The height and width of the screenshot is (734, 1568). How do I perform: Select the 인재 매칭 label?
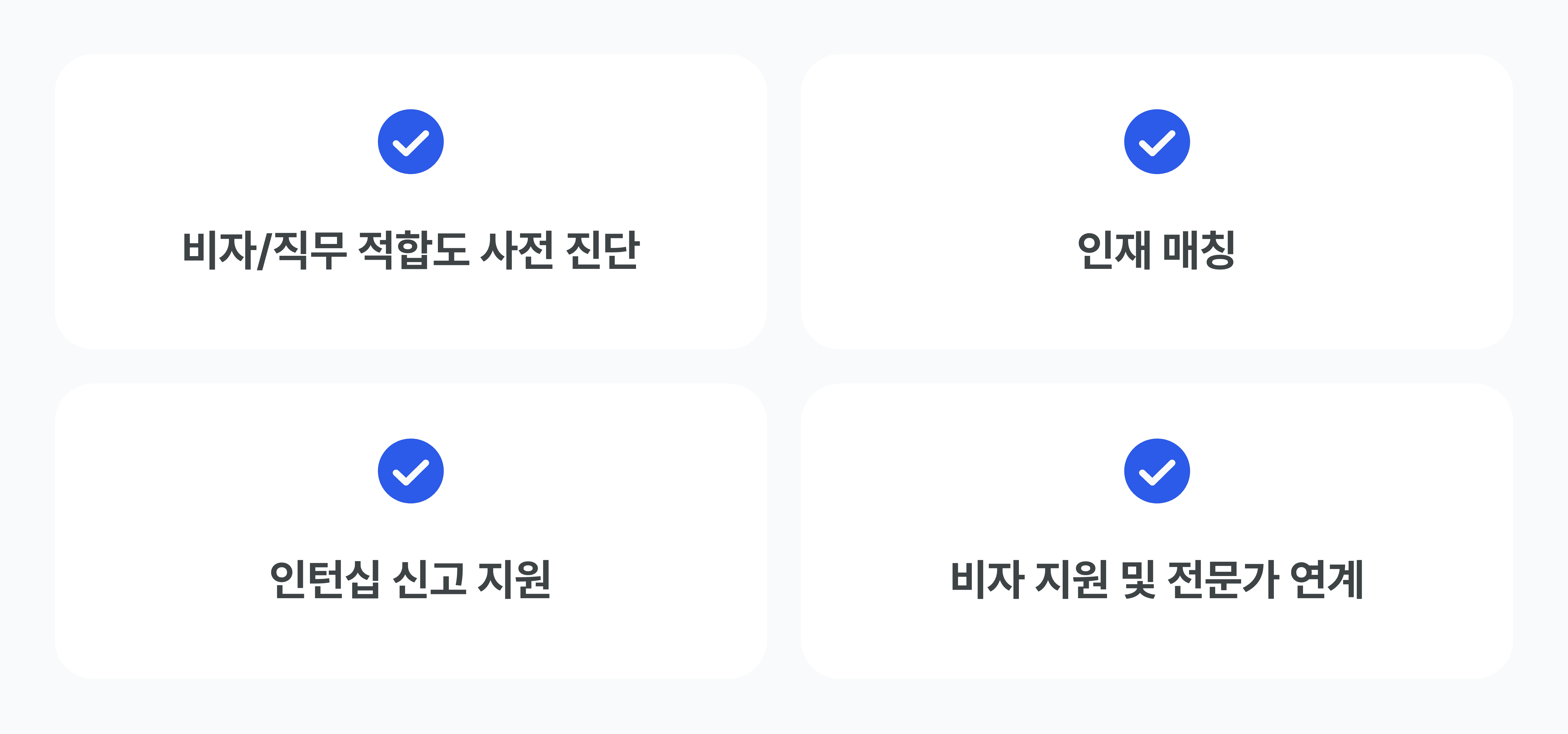coord(1157,250)
